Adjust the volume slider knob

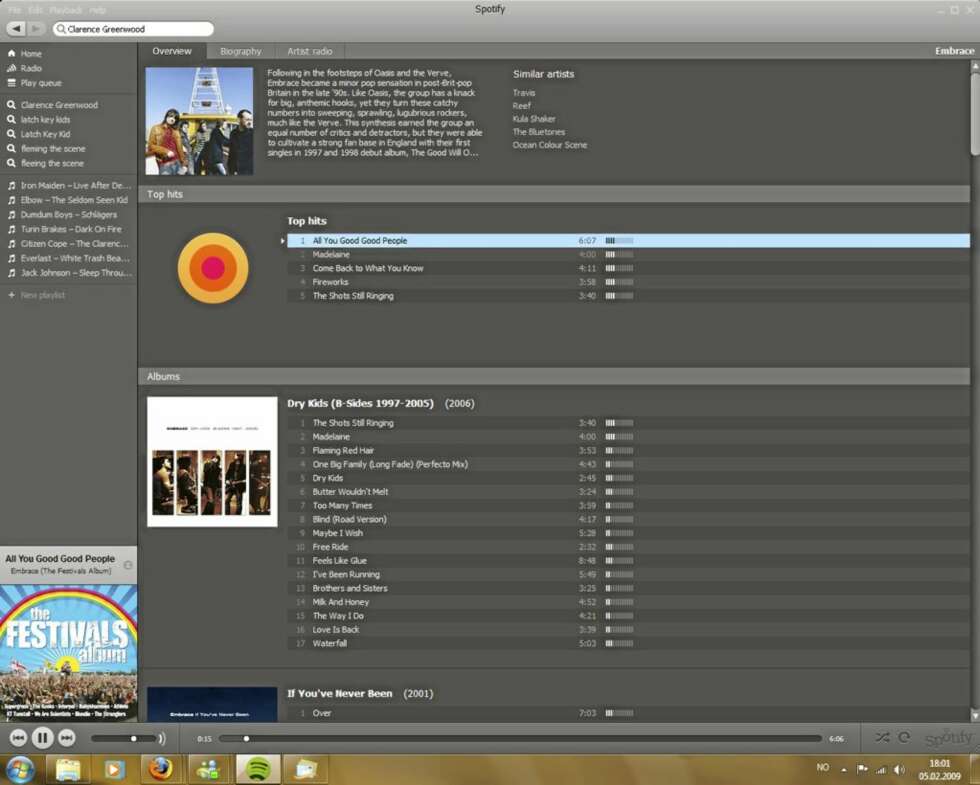[x=133, y=739]
